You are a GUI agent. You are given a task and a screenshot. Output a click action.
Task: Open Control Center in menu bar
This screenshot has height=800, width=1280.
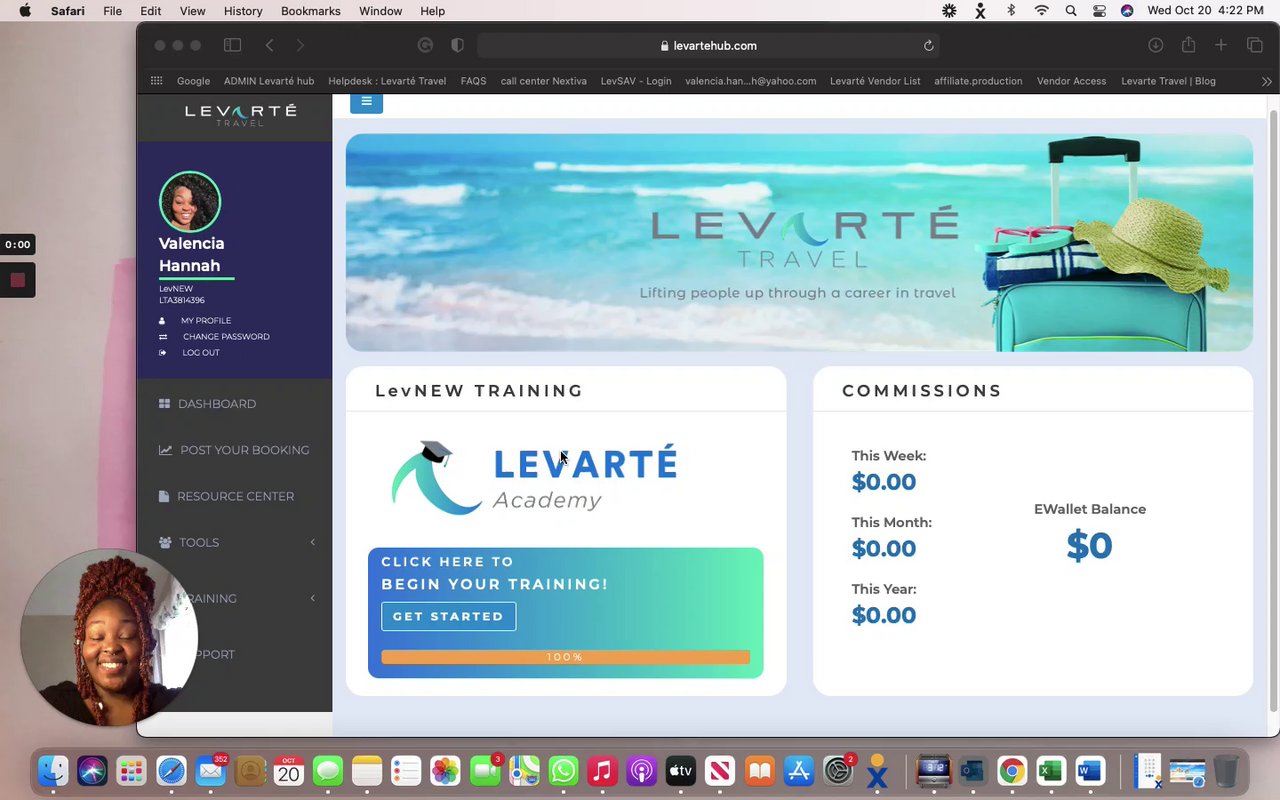[1099, 11]
